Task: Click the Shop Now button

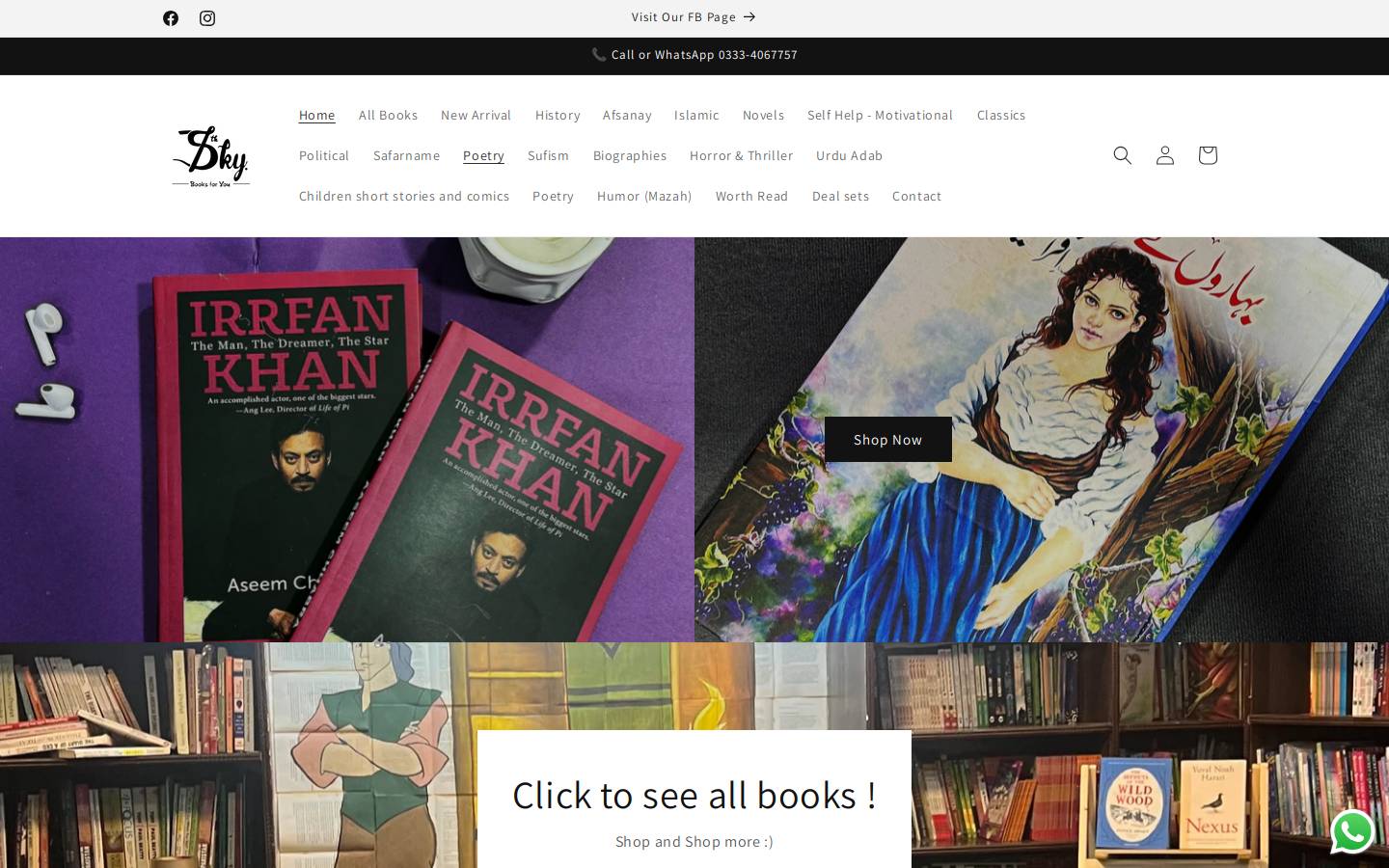Action: [x=888, y=440]
